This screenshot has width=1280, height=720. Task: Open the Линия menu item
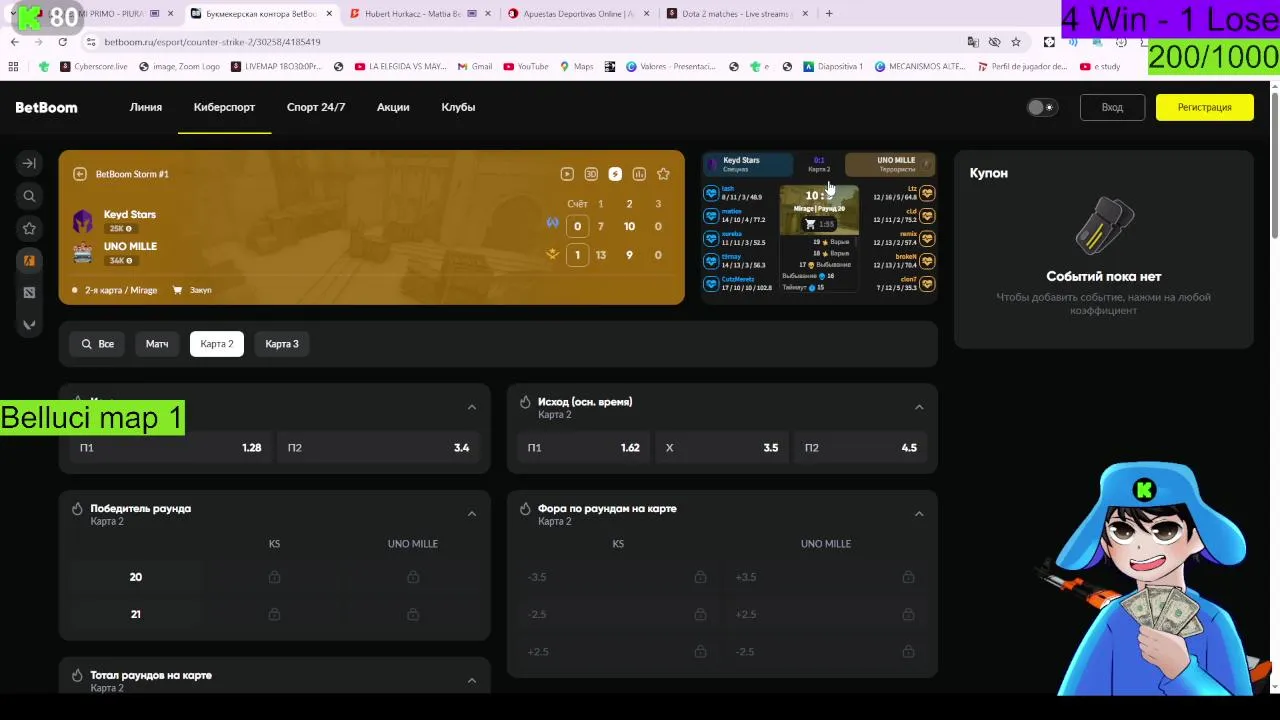pos(146,107)
